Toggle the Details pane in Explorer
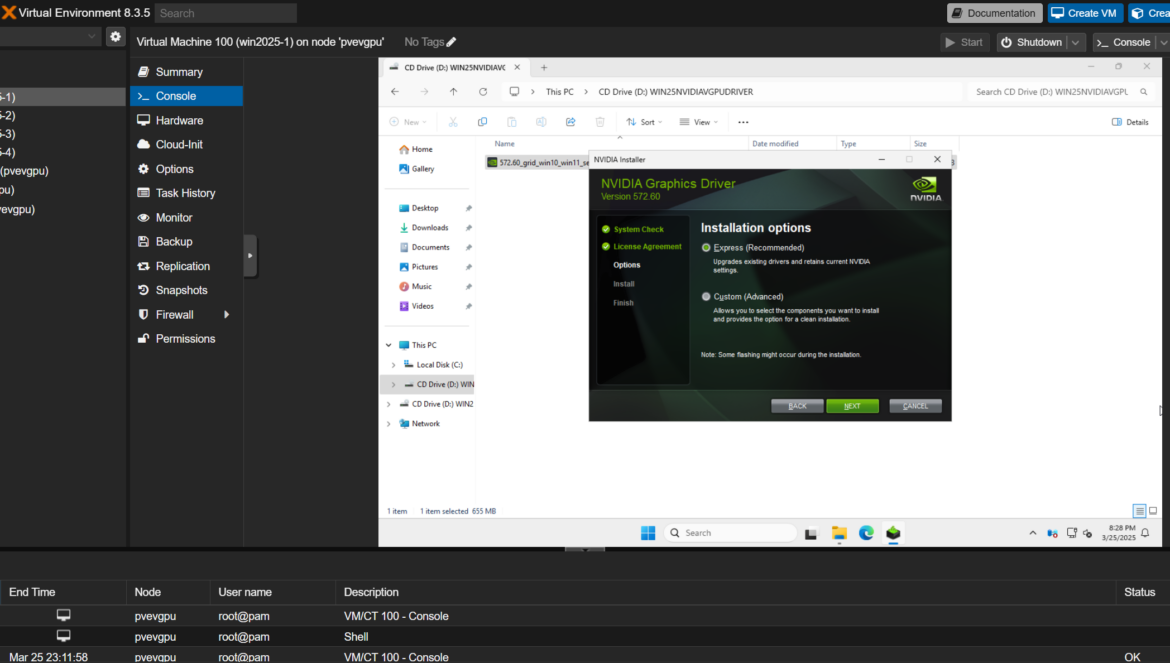1170x663 pixels. point(1130,122)
